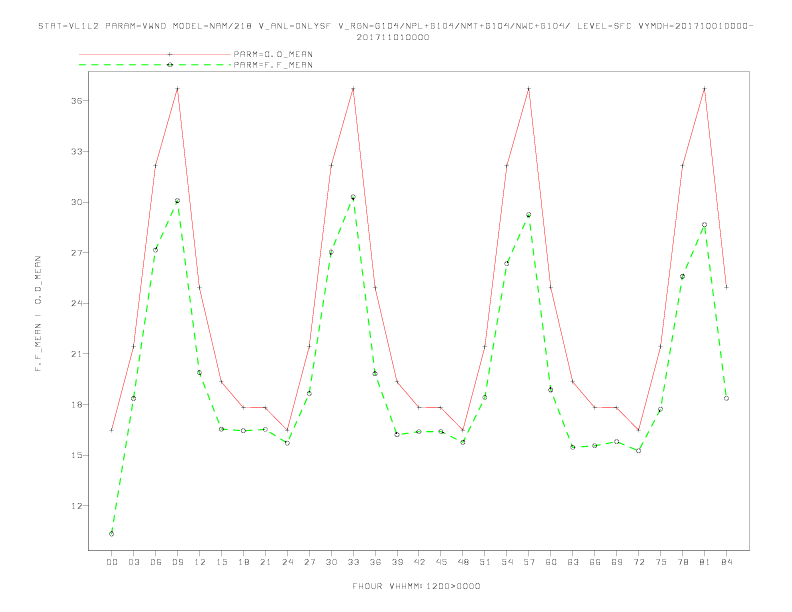Click the vertical axis label F.F_MEAN | O.O_MEAN

(37, 314)
